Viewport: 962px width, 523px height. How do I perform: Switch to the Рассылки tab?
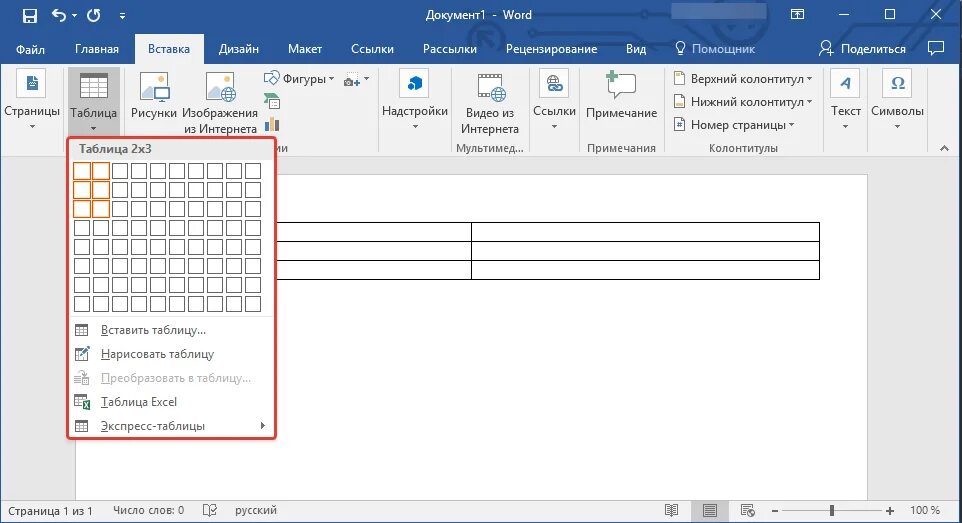tap(450, 49)
